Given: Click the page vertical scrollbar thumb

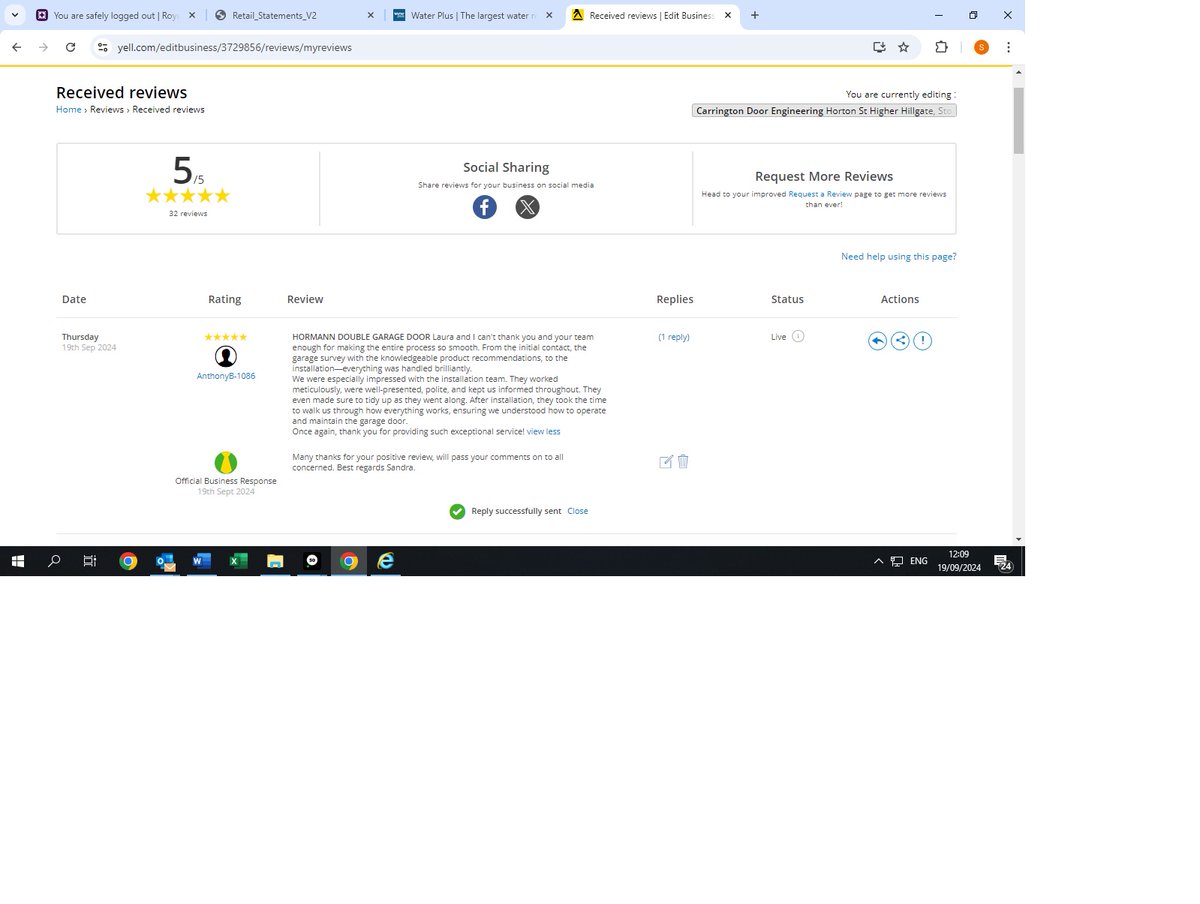Looking at the screenshot, I should coord(1019,120).
